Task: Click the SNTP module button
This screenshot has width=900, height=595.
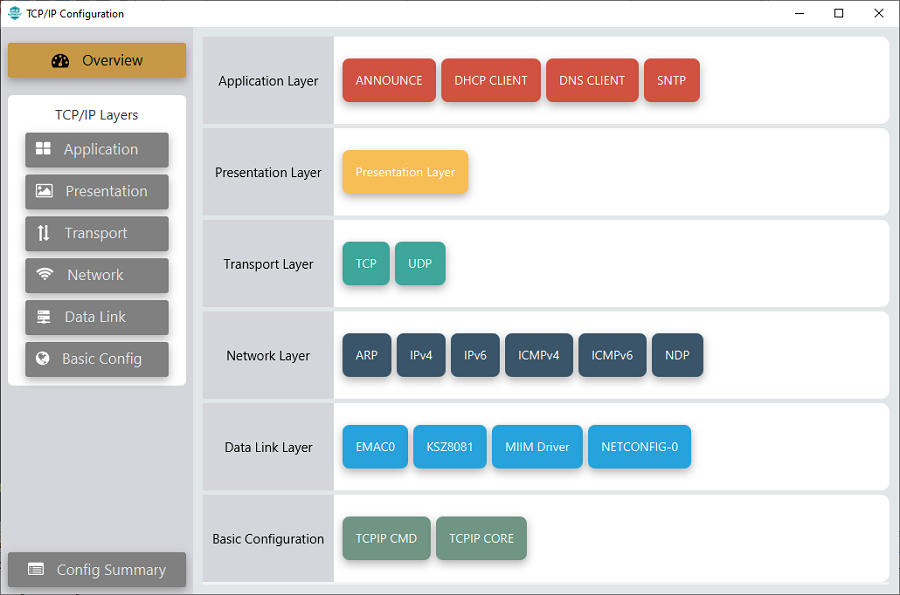Action: (672, 81)
